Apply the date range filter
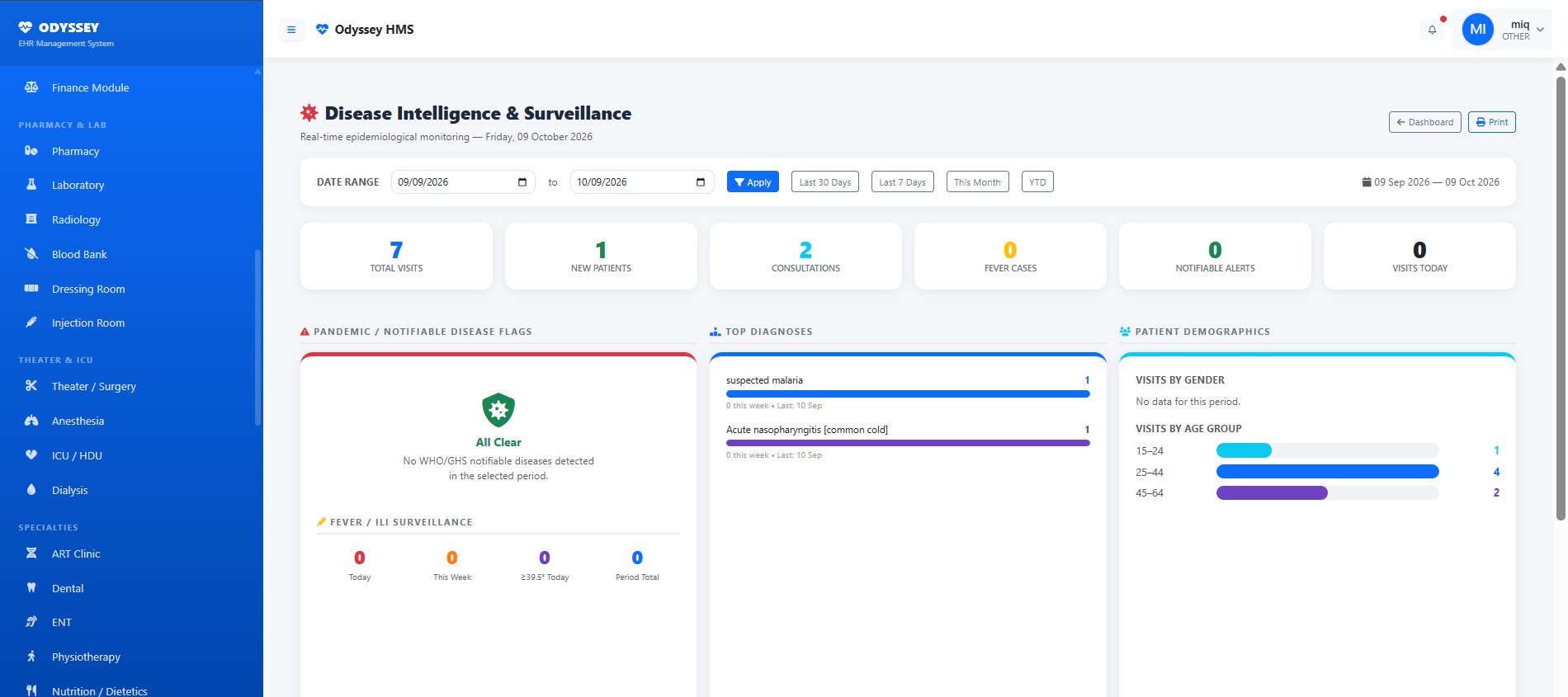1568x697 pixels. [x=753, y=181]
